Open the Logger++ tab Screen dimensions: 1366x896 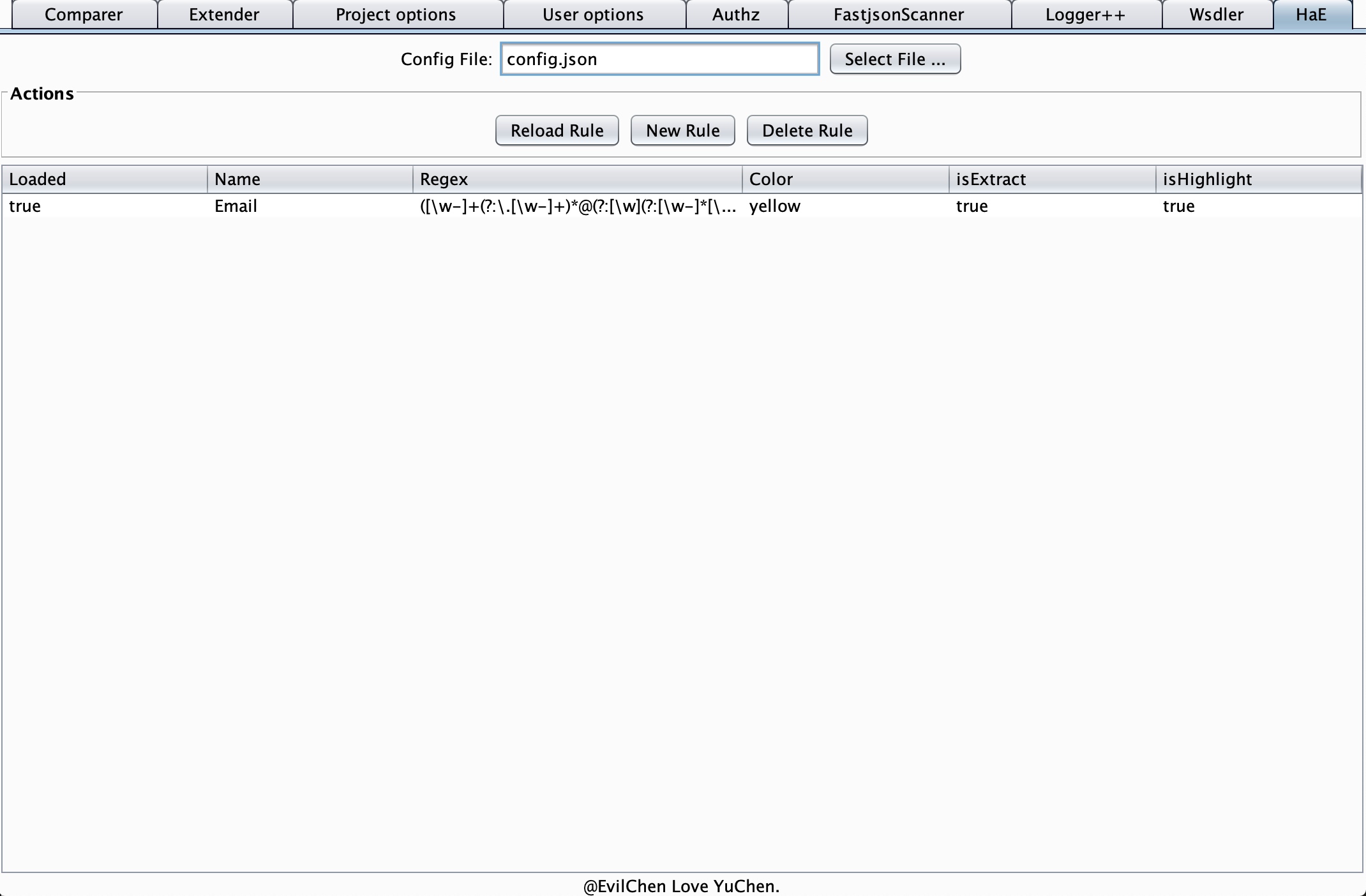tap(1085, 14)
